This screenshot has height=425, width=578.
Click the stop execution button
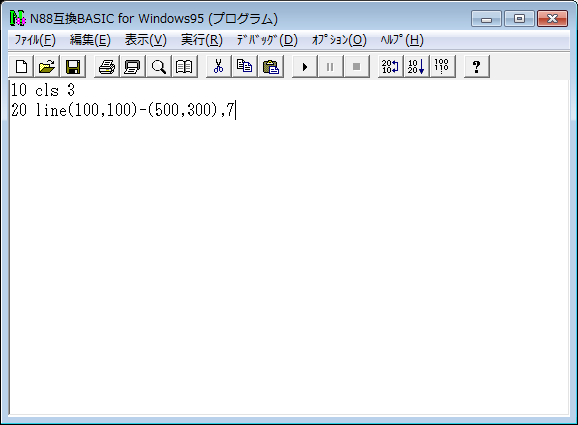click(x=356, y=67)
